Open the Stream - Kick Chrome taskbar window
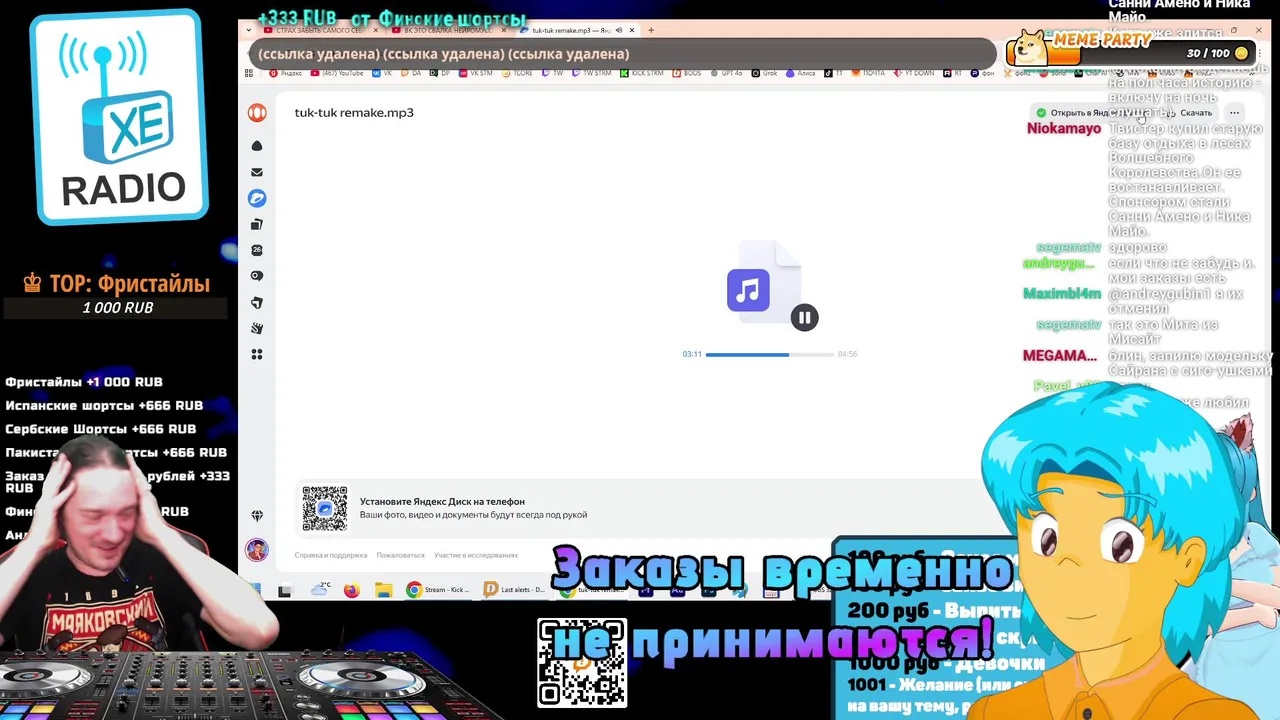1280x720 pixels. 438,590
